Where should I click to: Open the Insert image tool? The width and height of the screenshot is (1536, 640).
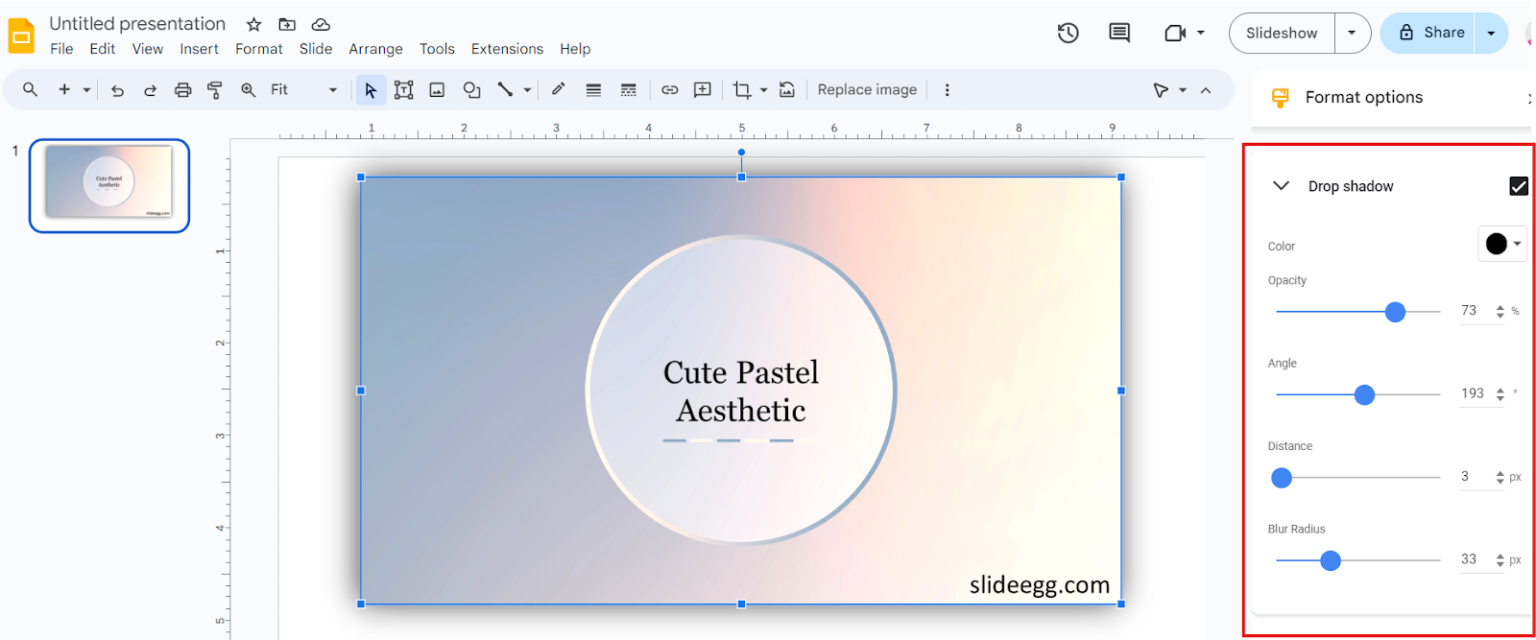coord(437,89)
